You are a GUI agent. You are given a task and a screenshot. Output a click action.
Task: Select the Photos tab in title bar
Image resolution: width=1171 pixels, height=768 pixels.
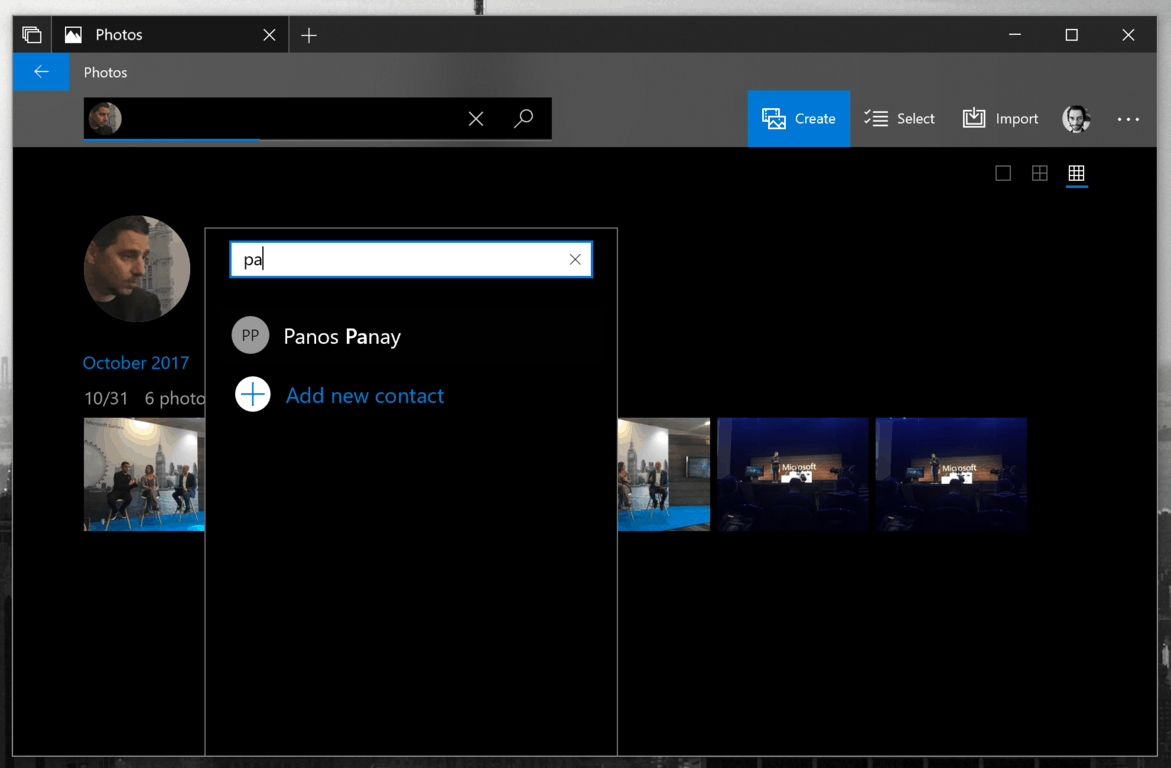pyautogui.click(x=169, y=34)
